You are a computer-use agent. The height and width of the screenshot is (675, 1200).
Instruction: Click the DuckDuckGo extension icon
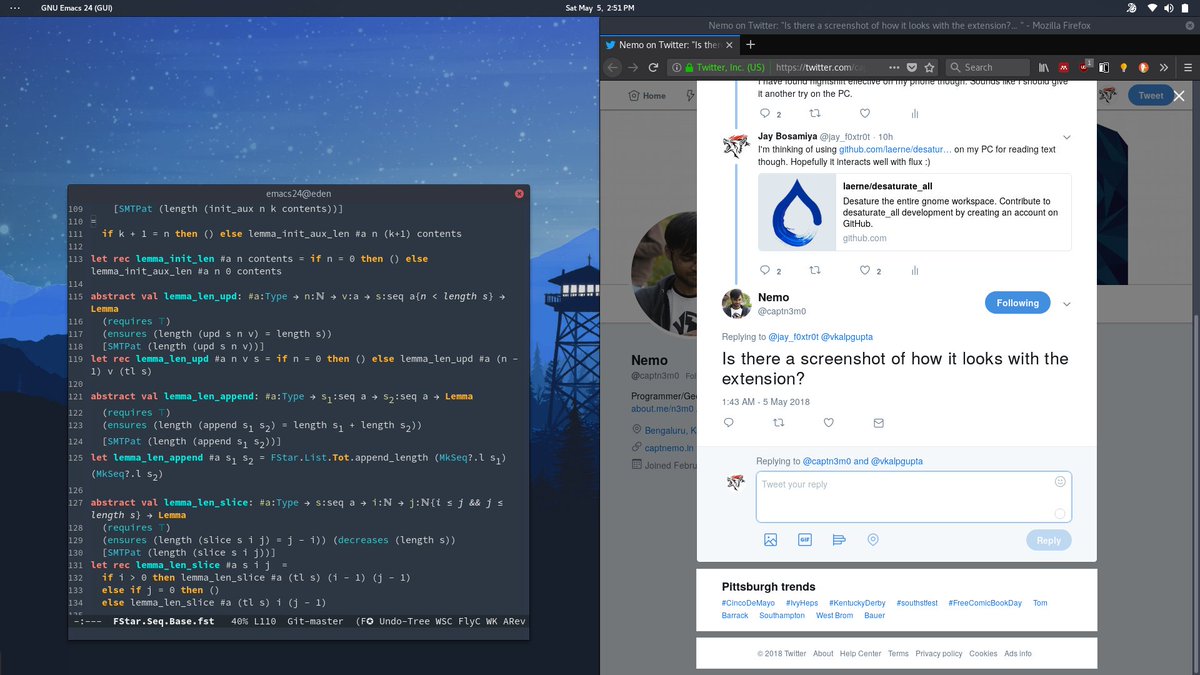(x=1144, y=67)
